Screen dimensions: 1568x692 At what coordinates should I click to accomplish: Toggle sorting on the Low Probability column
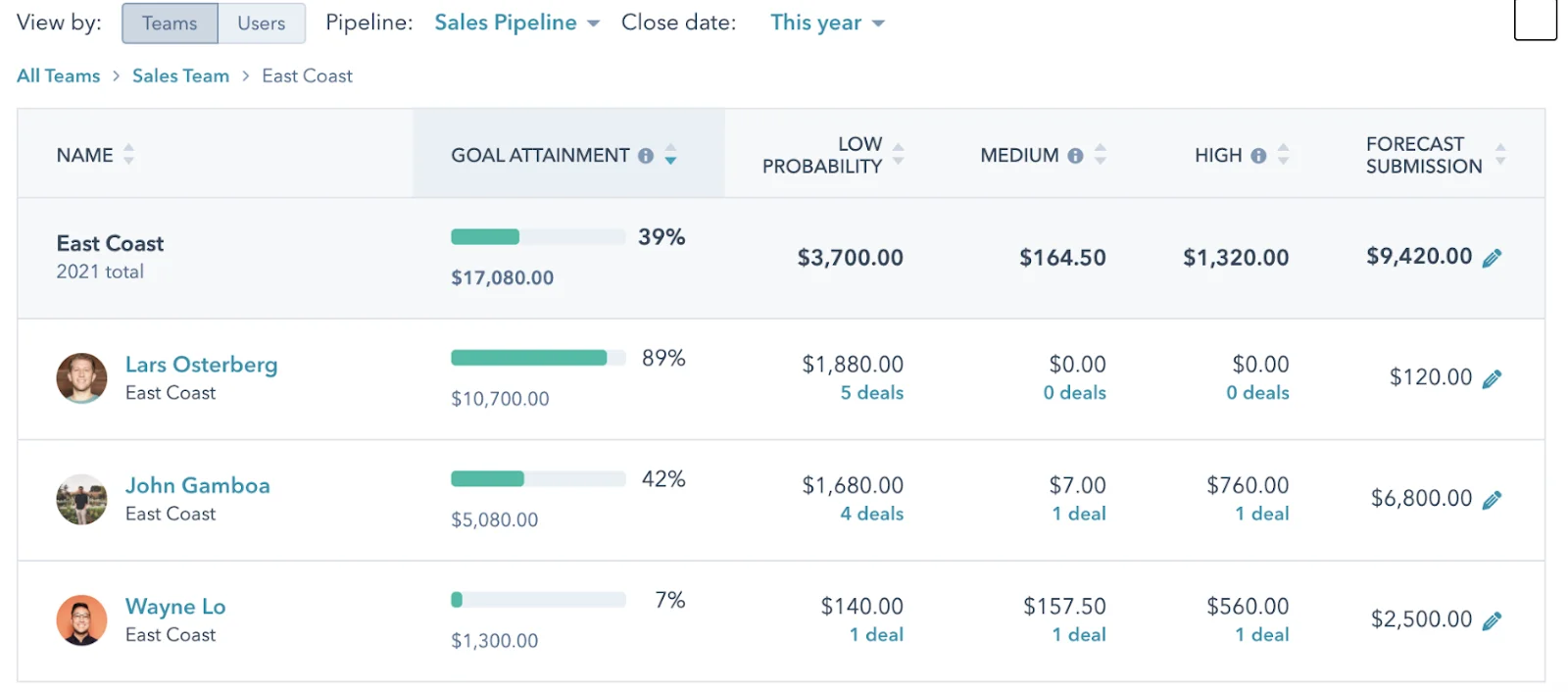(x=900, y=154)
